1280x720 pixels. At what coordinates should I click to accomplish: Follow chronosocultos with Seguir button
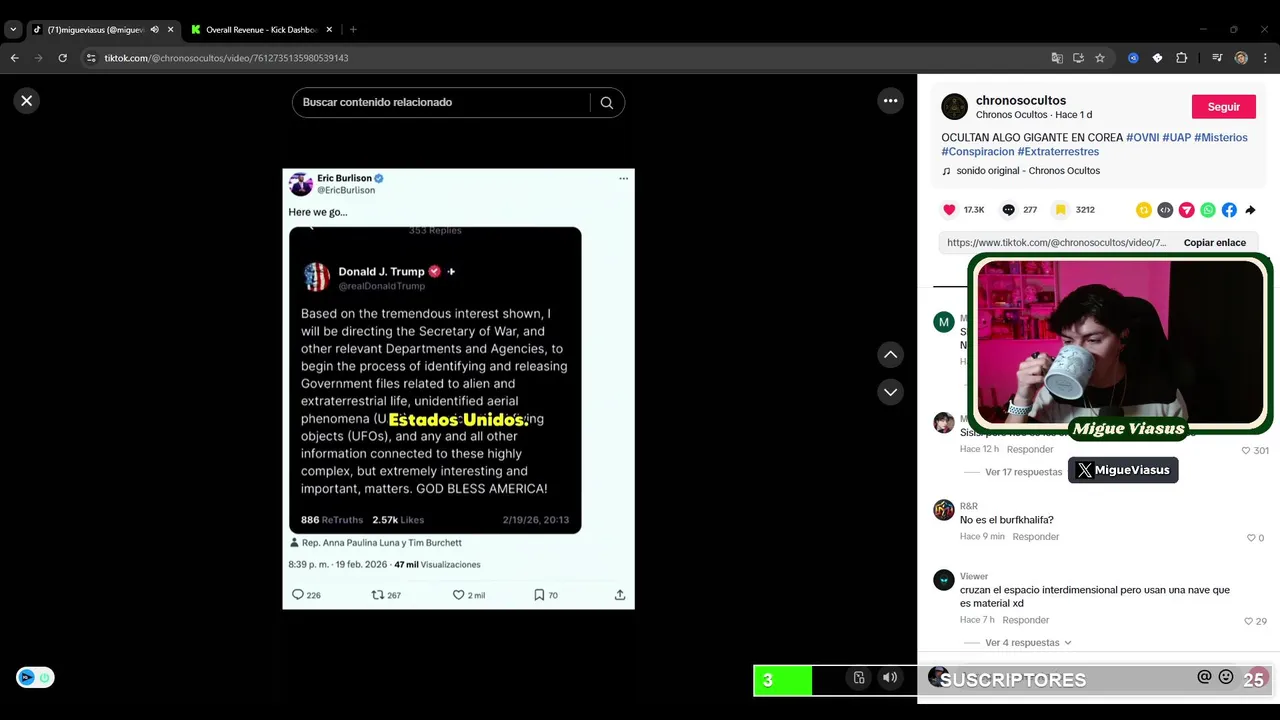(x=1223, y=107)
